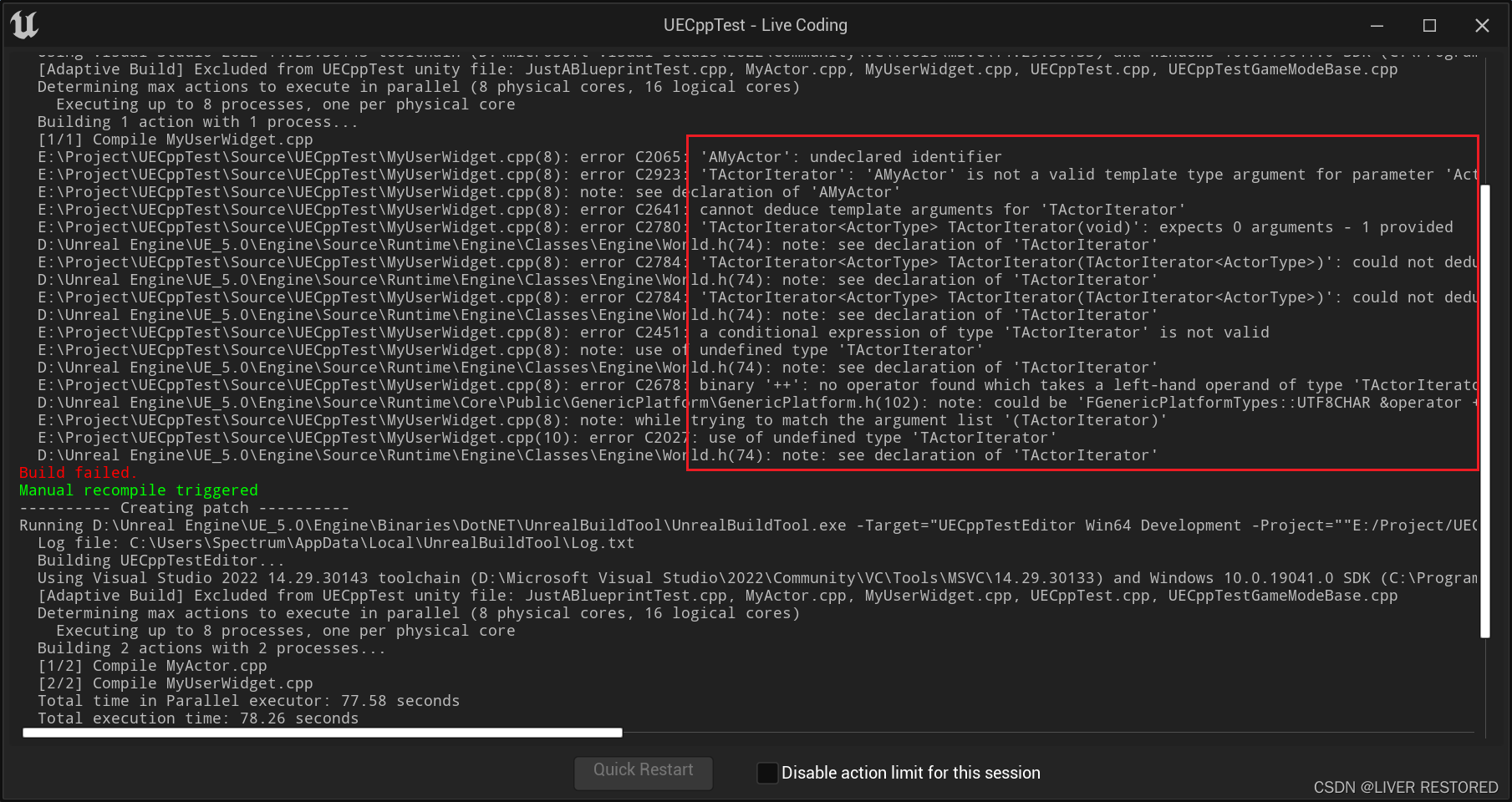Minimize the Live Coding window
Viewport: 1512px width, 802px height.
(1377, 26)
